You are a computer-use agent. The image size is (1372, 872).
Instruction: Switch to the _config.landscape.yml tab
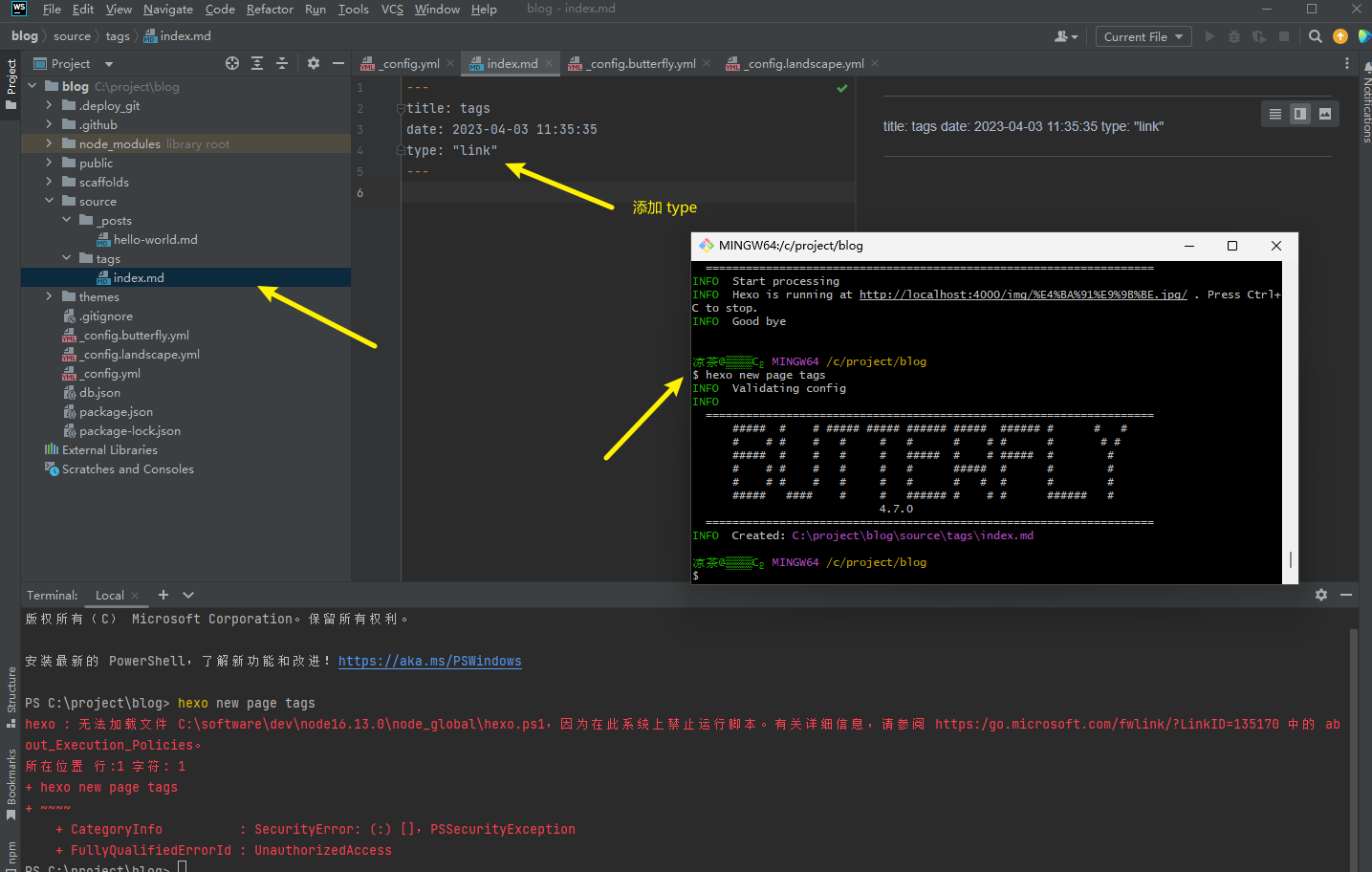804,63
